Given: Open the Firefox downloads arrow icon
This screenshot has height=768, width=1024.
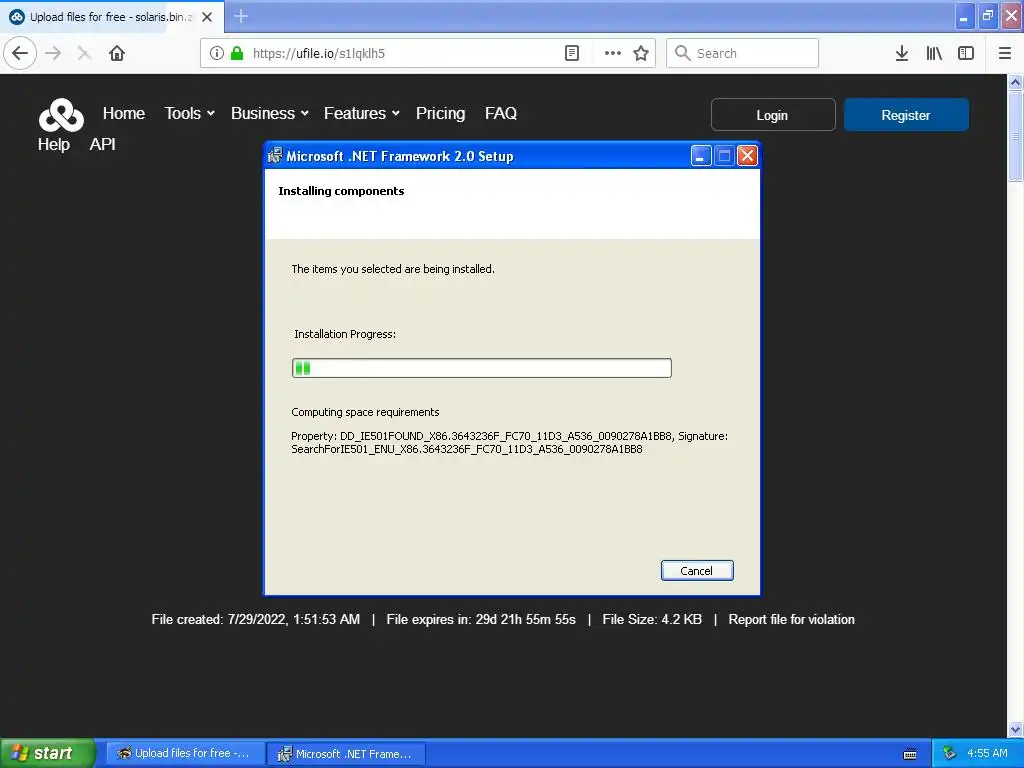Looking at the screenshot, I should point(902,54).
